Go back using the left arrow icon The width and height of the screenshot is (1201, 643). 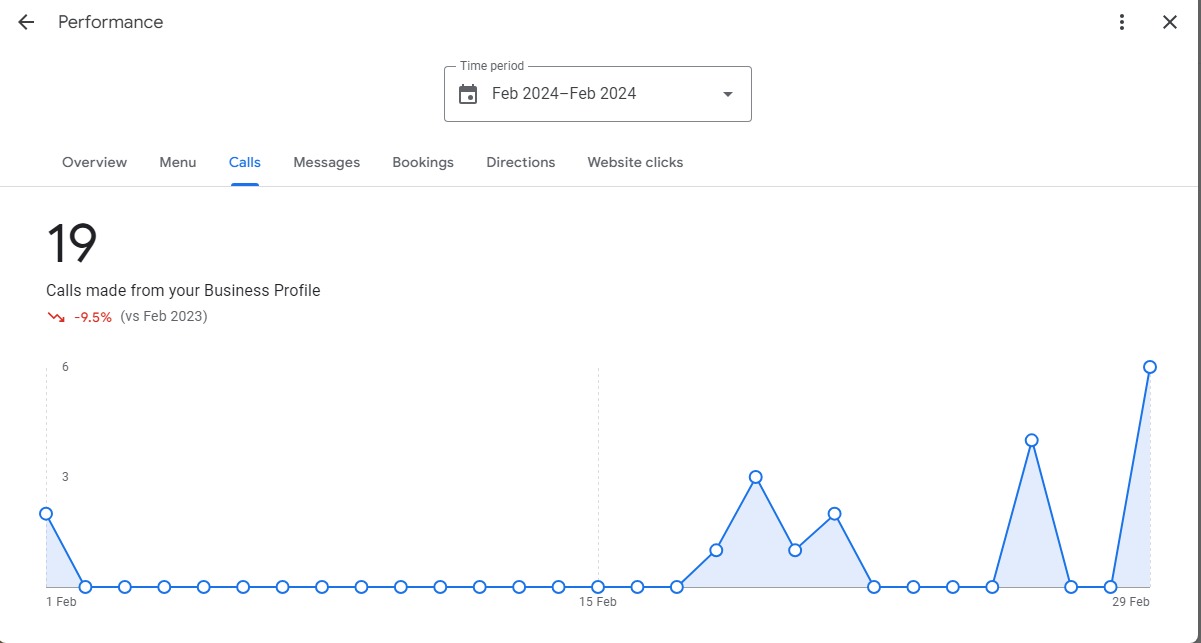coord(26,22)
